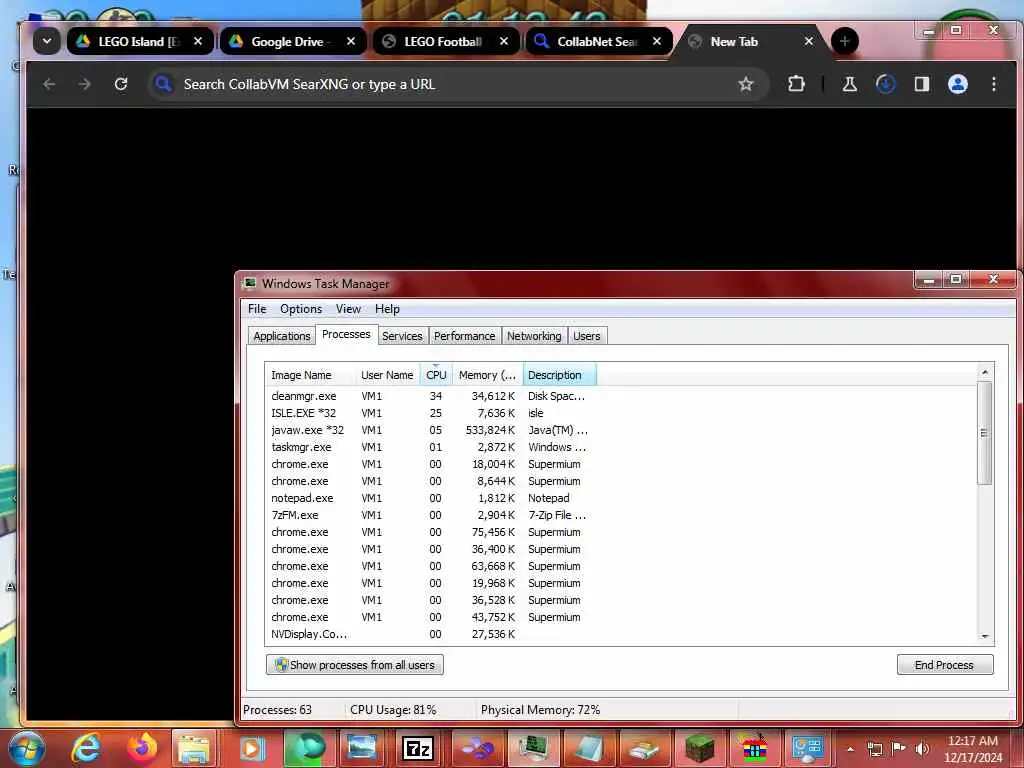Open Task Manager Options menu
Viewport: 1024px width, 768px height.
301,309
